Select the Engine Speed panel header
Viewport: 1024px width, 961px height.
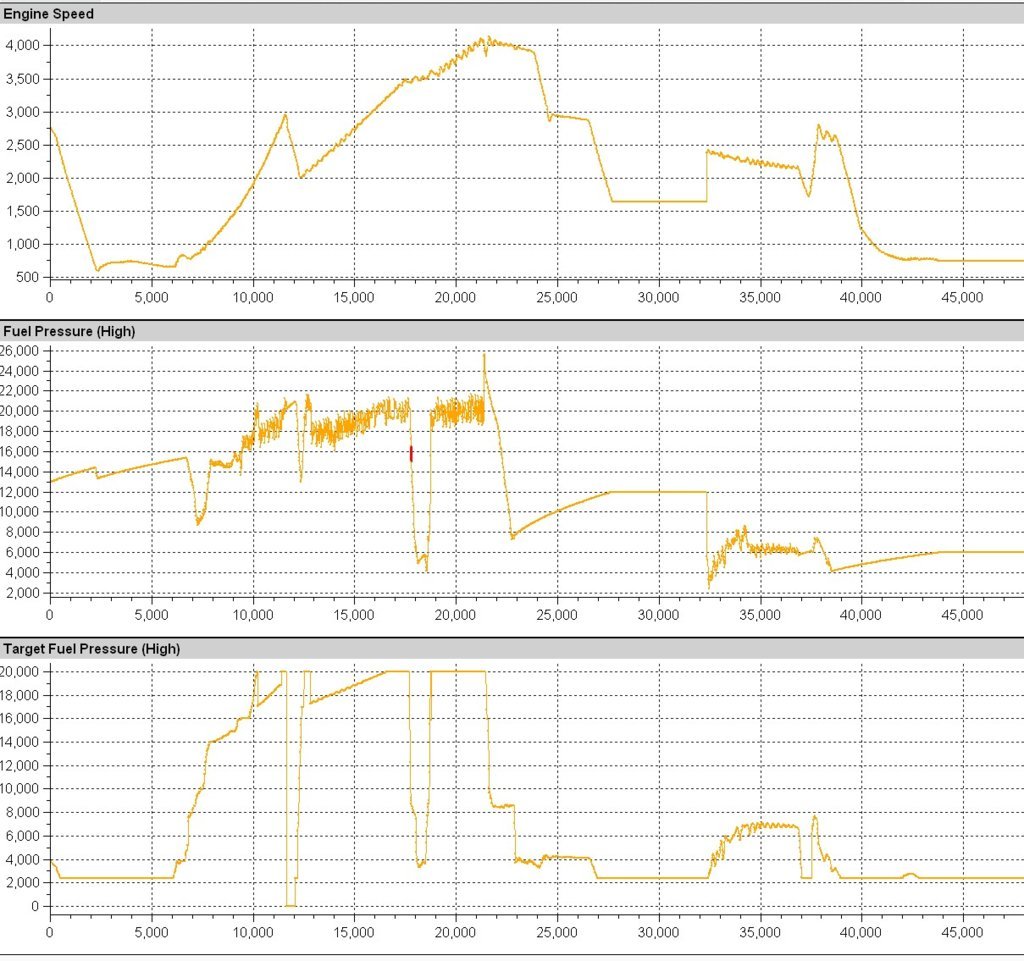click(512, 14)
